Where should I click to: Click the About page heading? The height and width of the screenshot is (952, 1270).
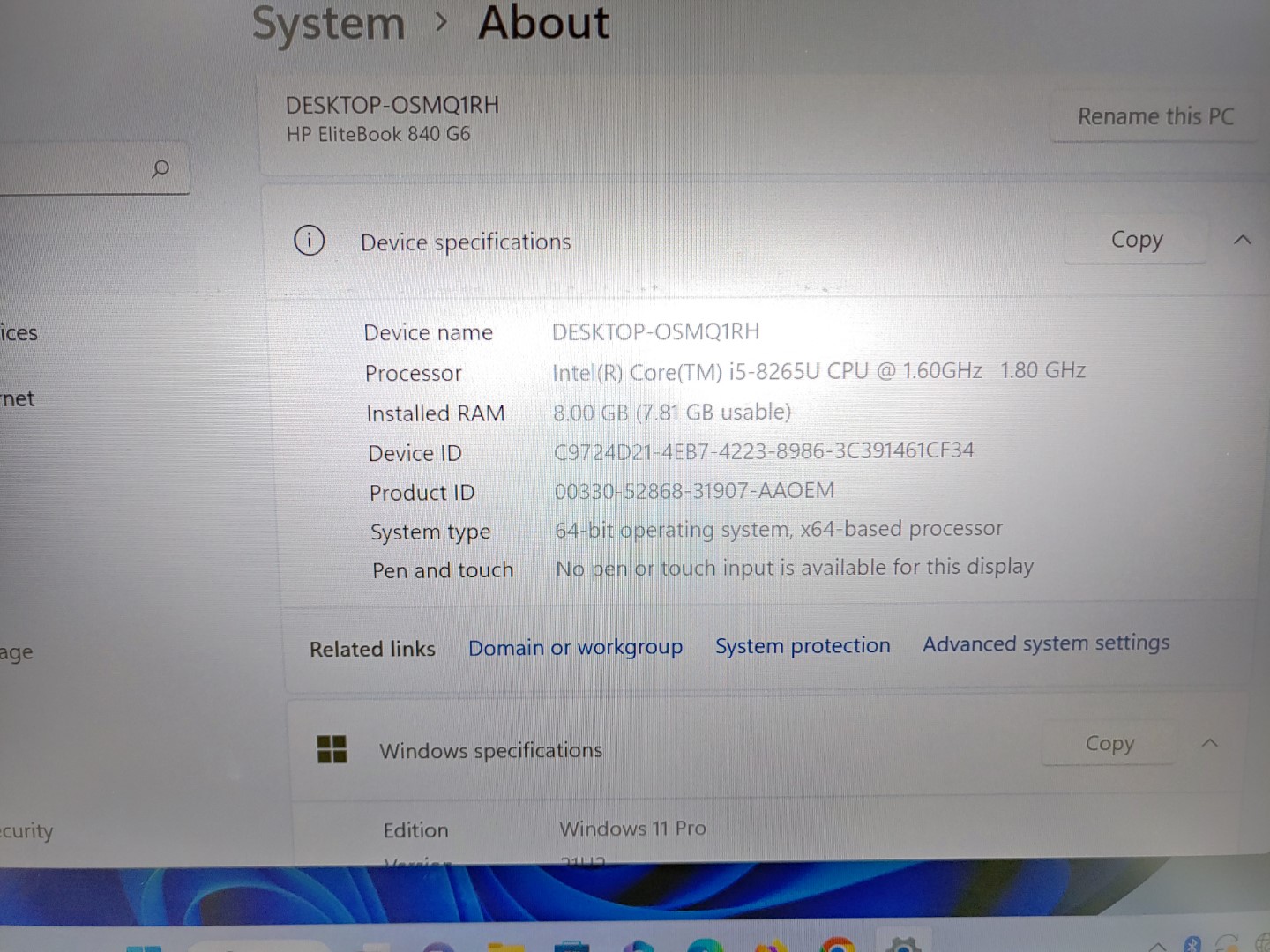(x=543, y=23)
